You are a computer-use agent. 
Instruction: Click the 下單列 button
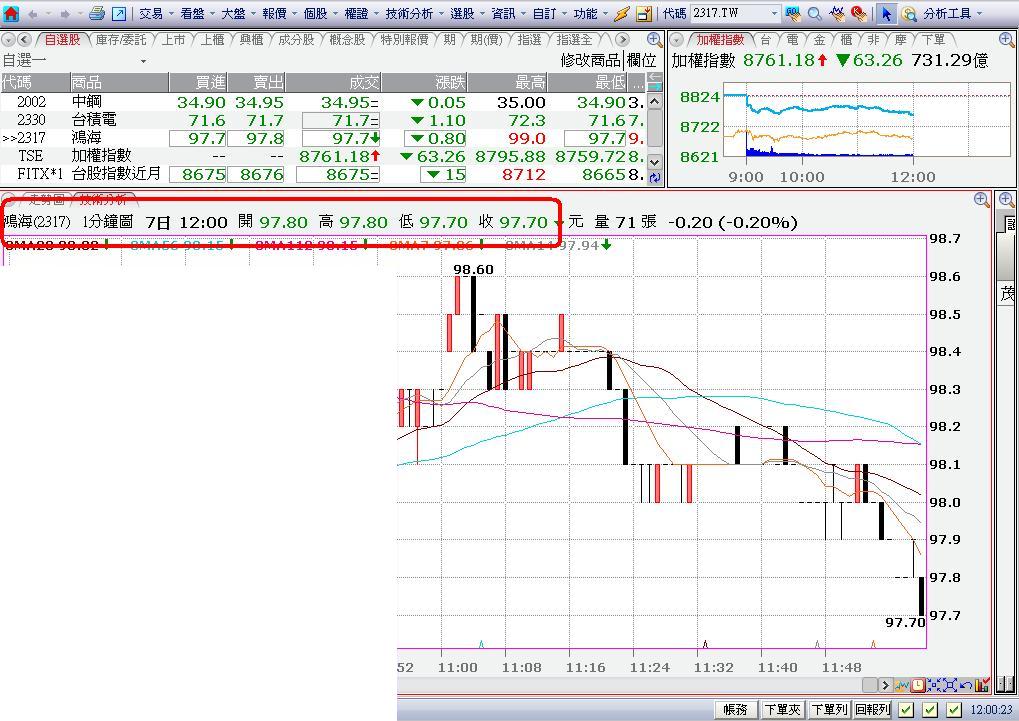(829, 709)
